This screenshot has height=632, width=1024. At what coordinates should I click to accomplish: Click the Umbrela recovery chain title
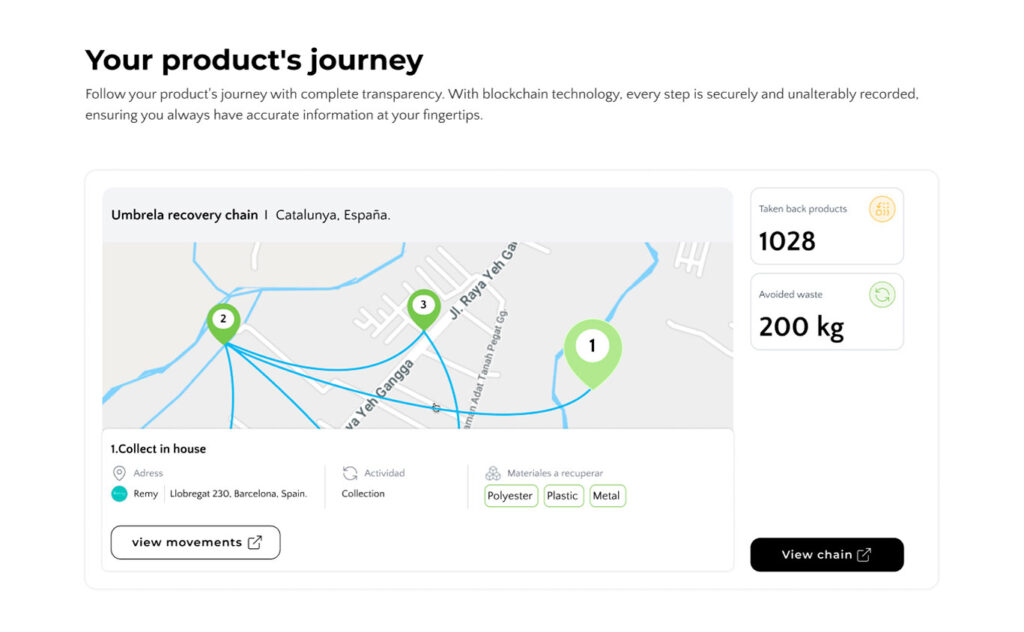184,215
